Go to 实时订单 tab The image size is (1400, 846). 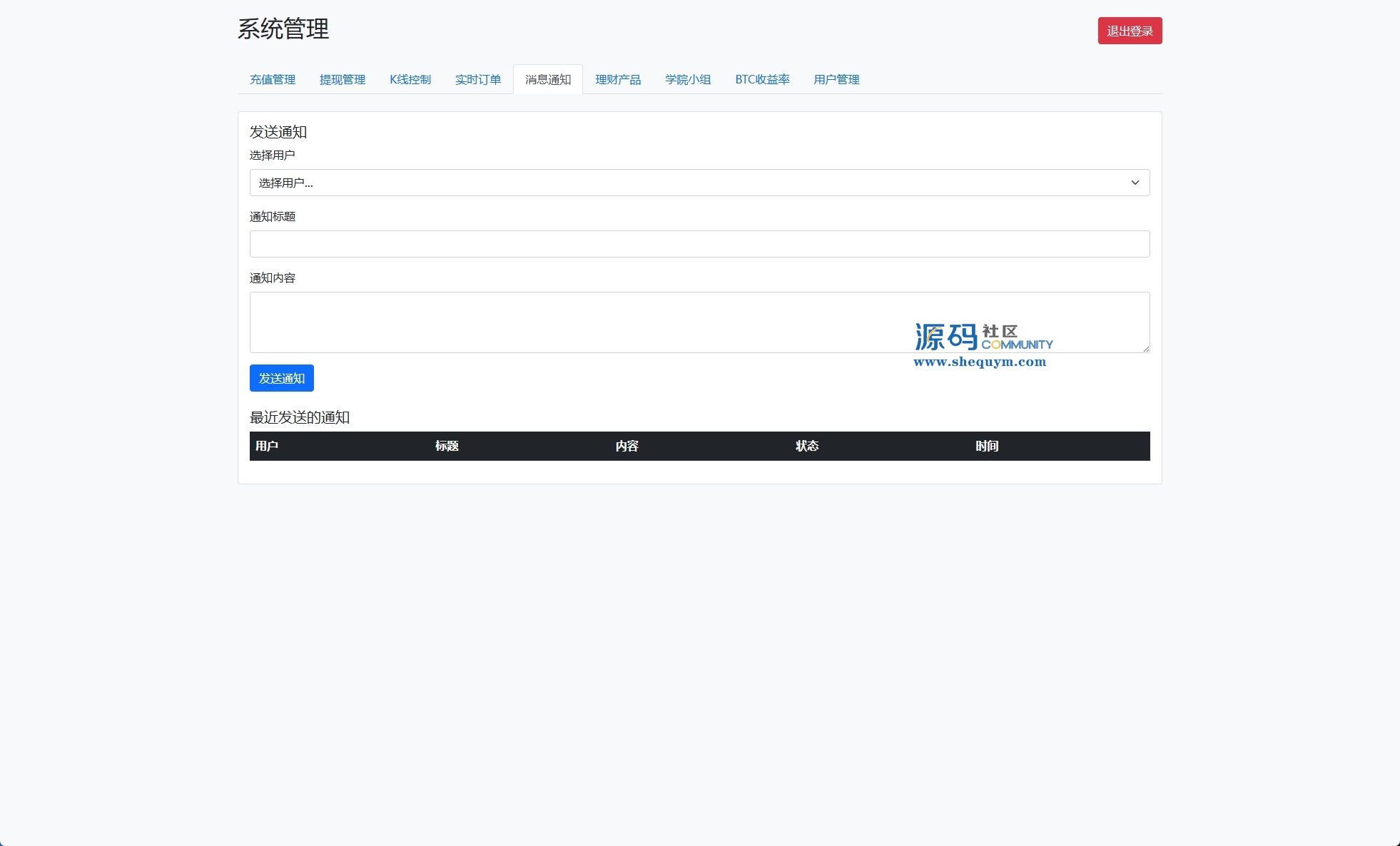pyautogui.click(x=478, y=79)
